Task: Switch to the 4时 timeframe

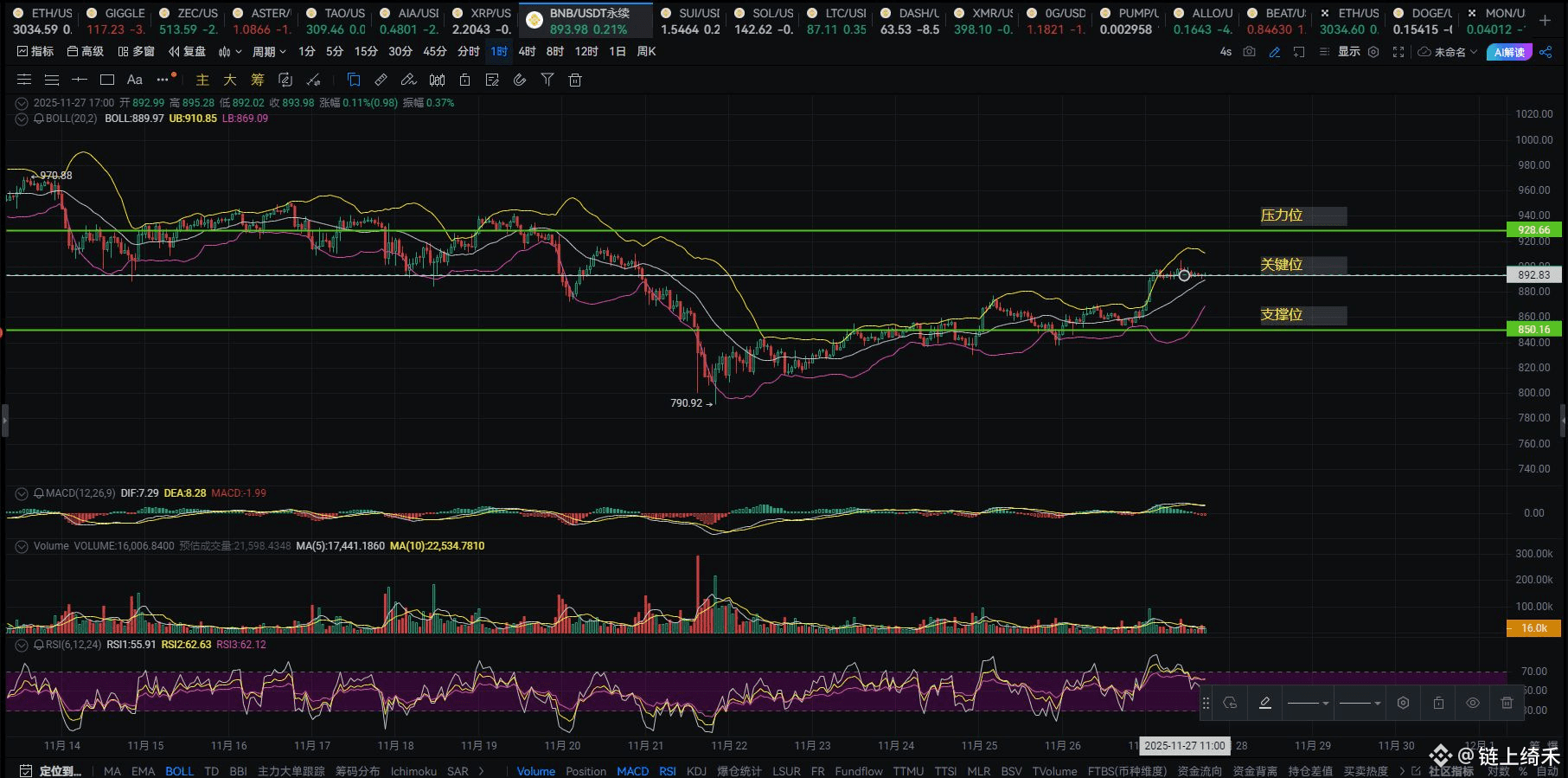Action: click(x=527, y=52)
